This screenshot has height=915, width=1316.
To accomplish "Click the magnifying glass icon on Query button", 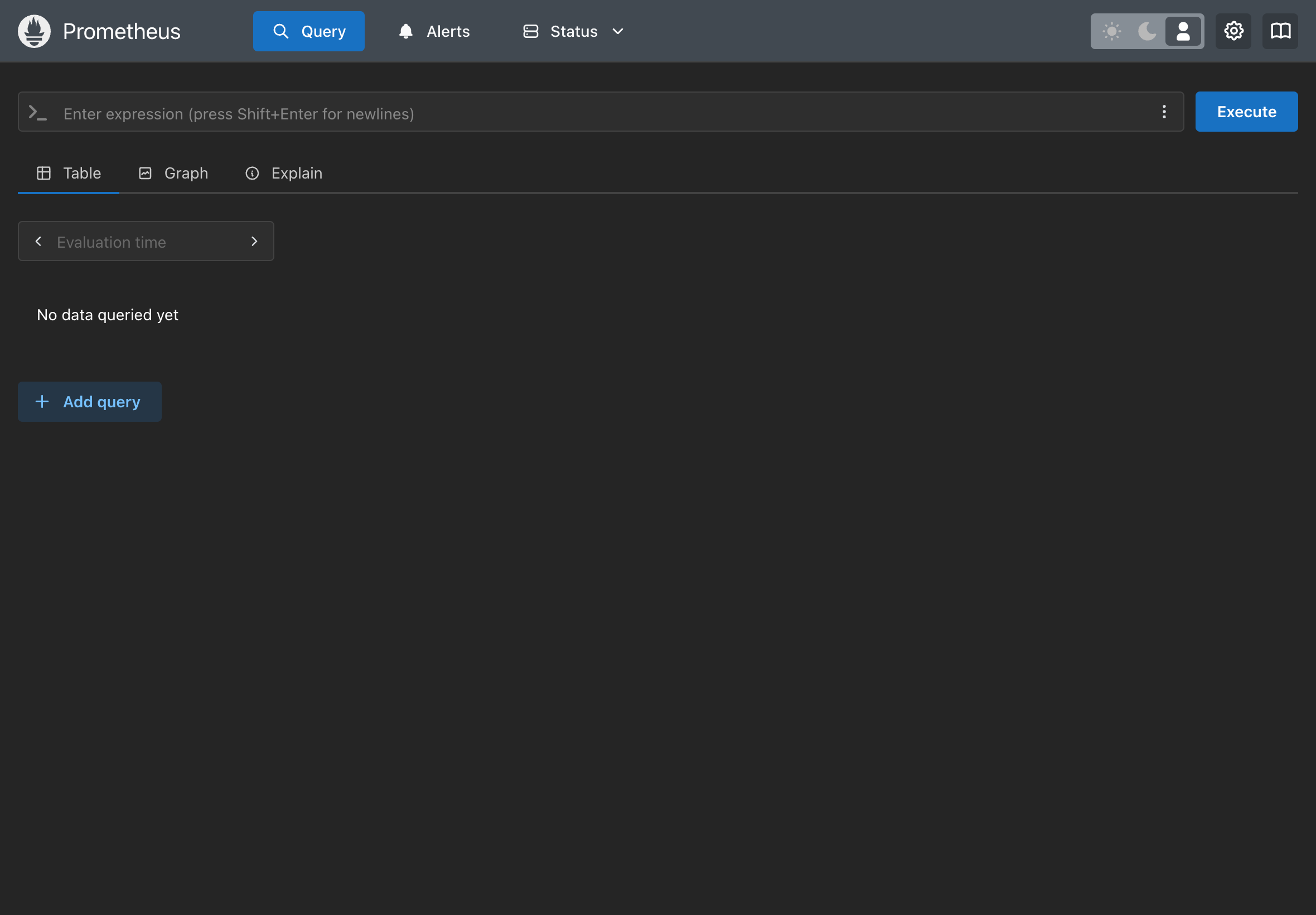I will click(x=282, y=31).
